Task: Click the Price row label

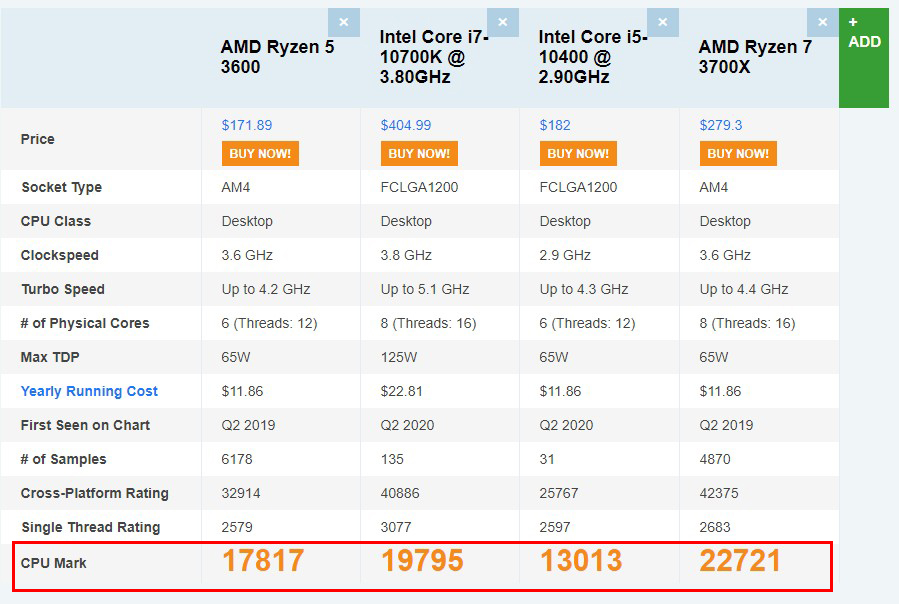Action: 38,139
